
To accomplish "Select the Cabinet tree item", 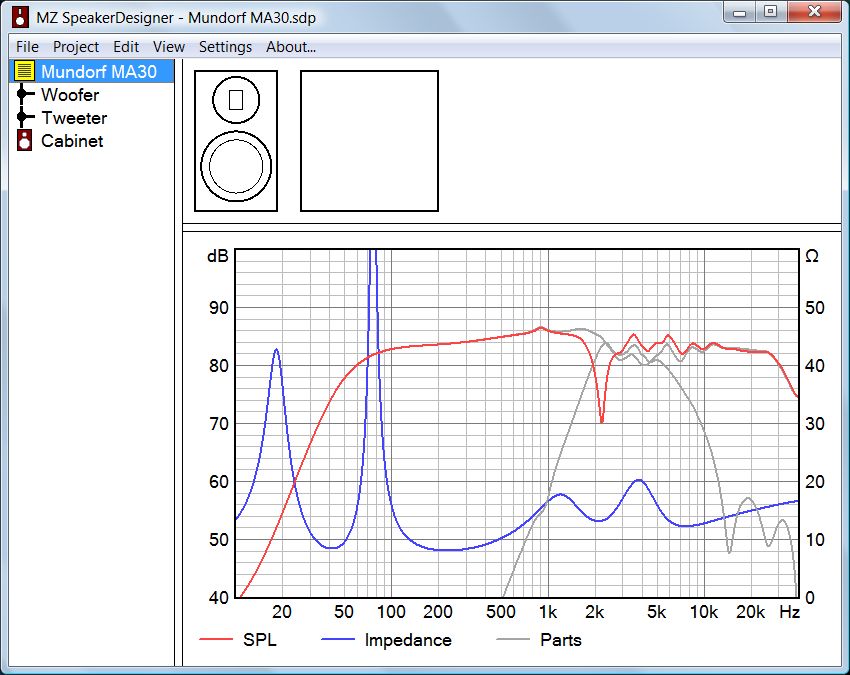I will [x=72, y=141].
